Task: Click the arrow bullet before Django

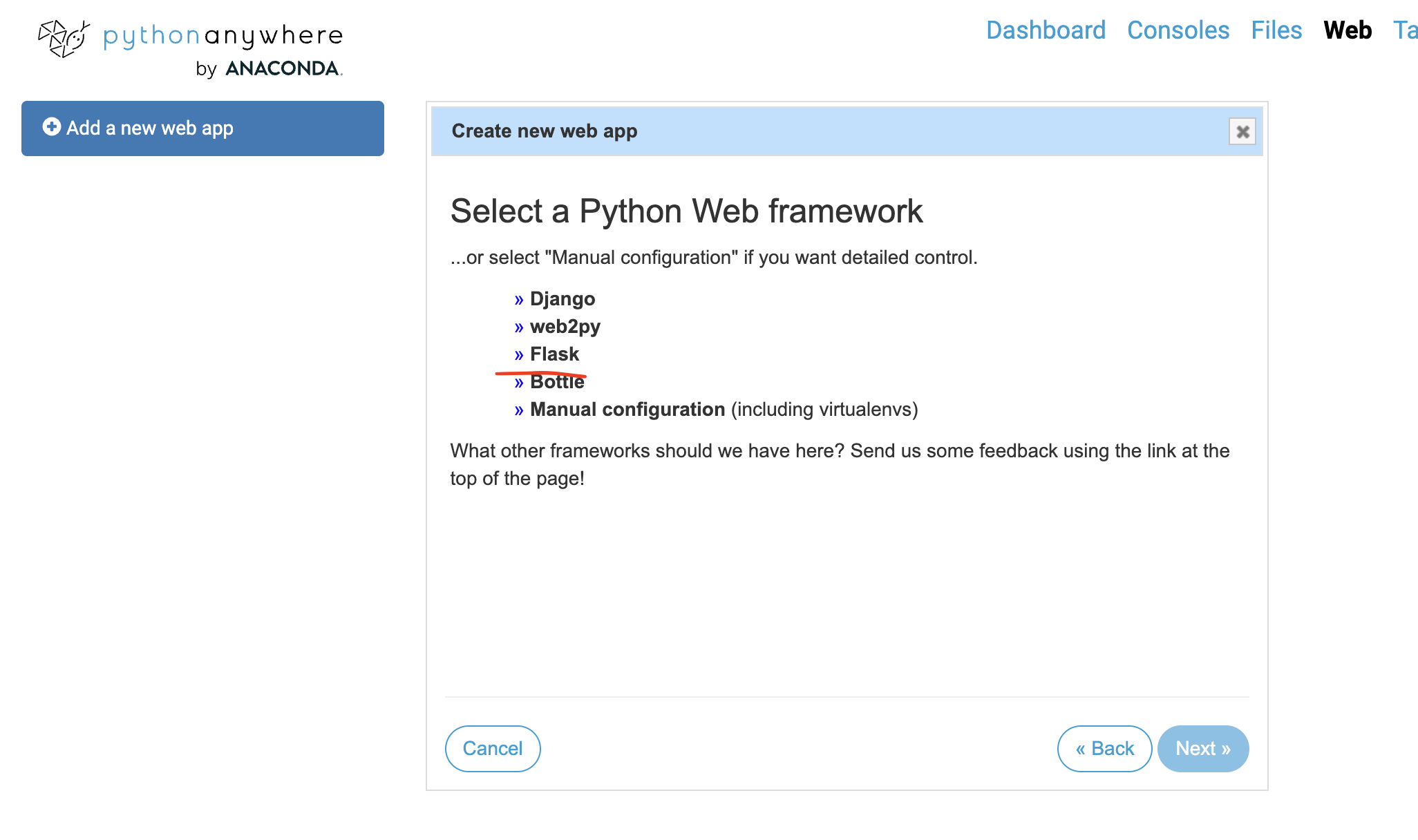Action: tap(519, 300)
